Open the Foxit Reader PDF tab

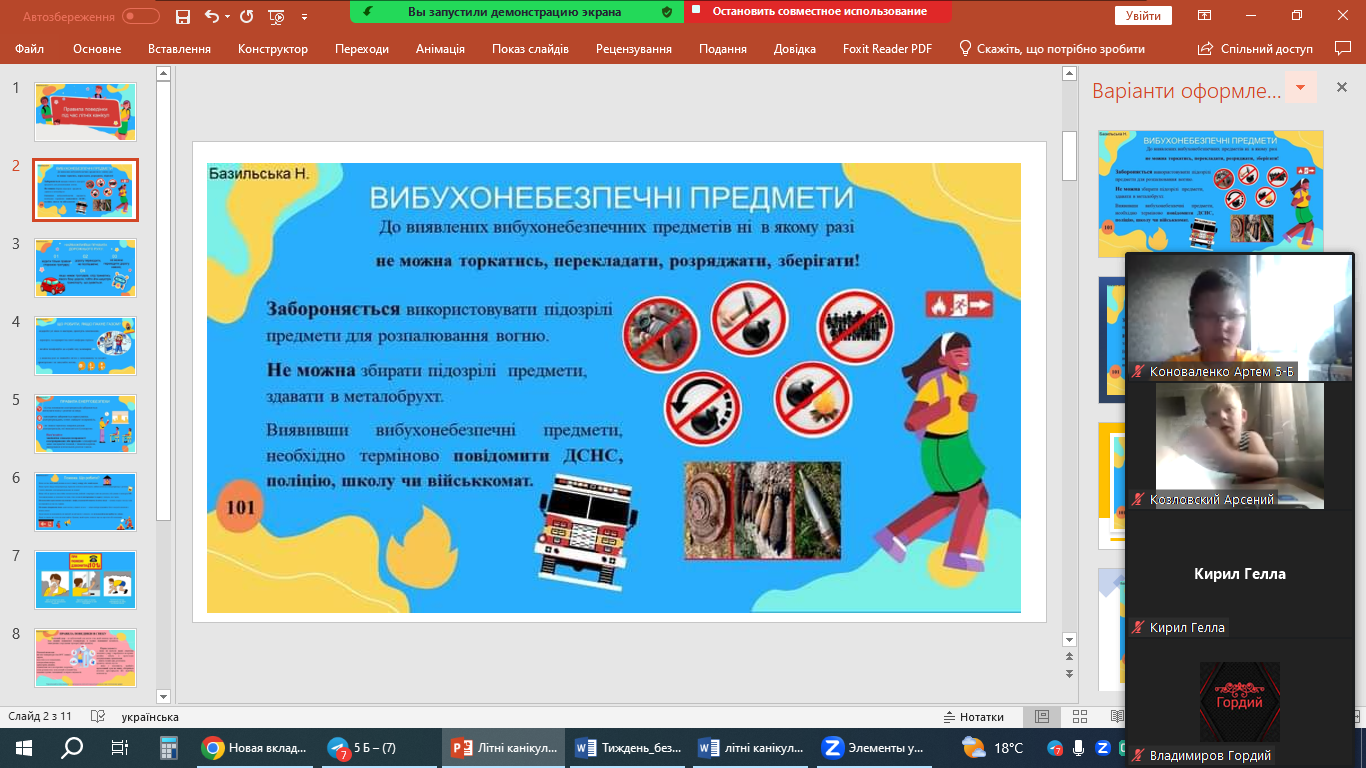tap(885, 48)
